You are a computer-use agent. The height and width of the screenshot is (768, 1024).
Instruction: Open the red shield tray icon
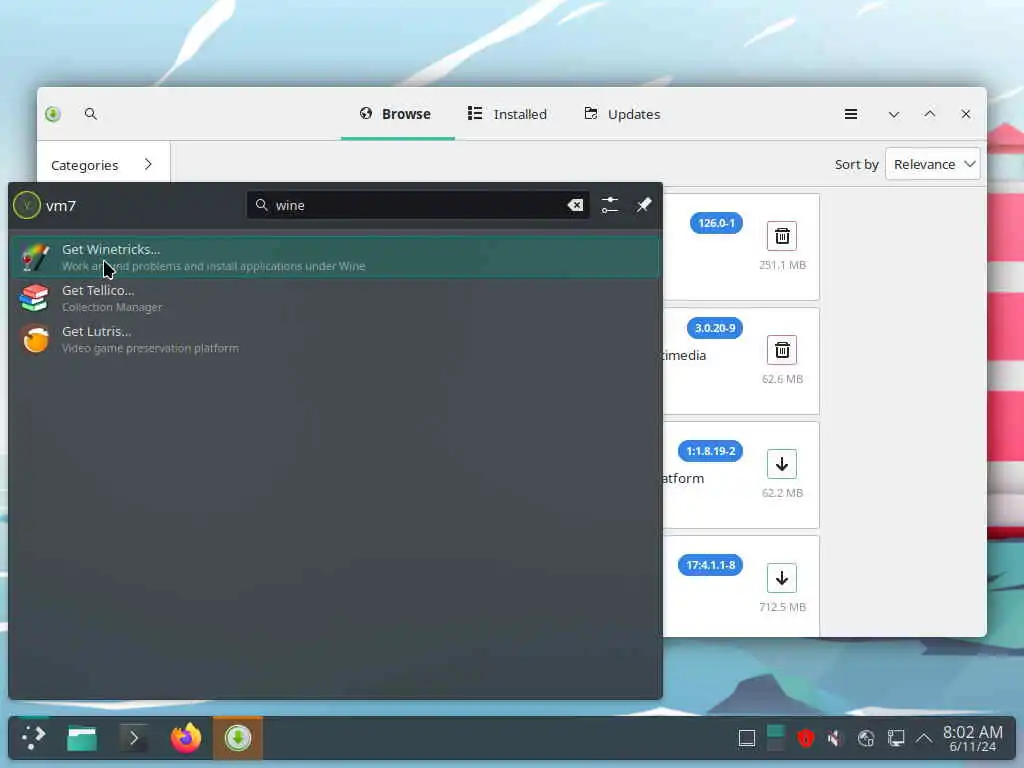(x=806, y=739)
